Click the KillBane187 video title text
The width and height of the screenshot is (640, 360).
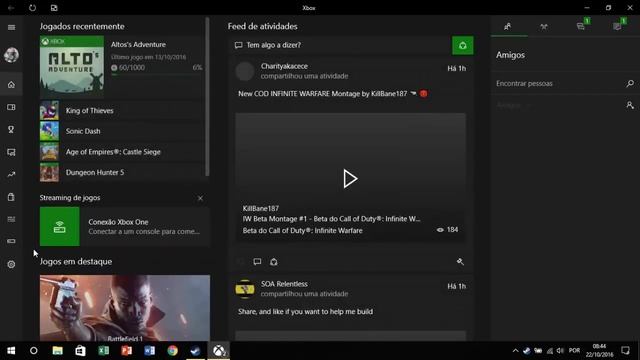pyautogui.click(x=331, y=219)
